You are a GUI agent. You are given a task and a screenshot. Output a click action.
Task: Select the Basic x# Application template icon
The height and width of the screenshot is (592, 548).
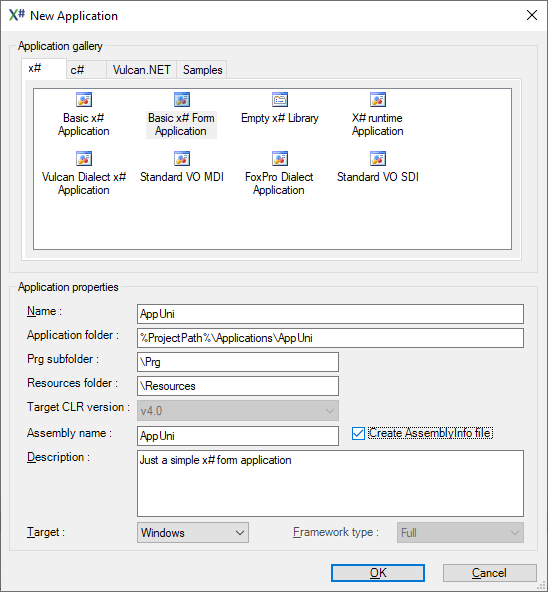[x=84, y=100]
